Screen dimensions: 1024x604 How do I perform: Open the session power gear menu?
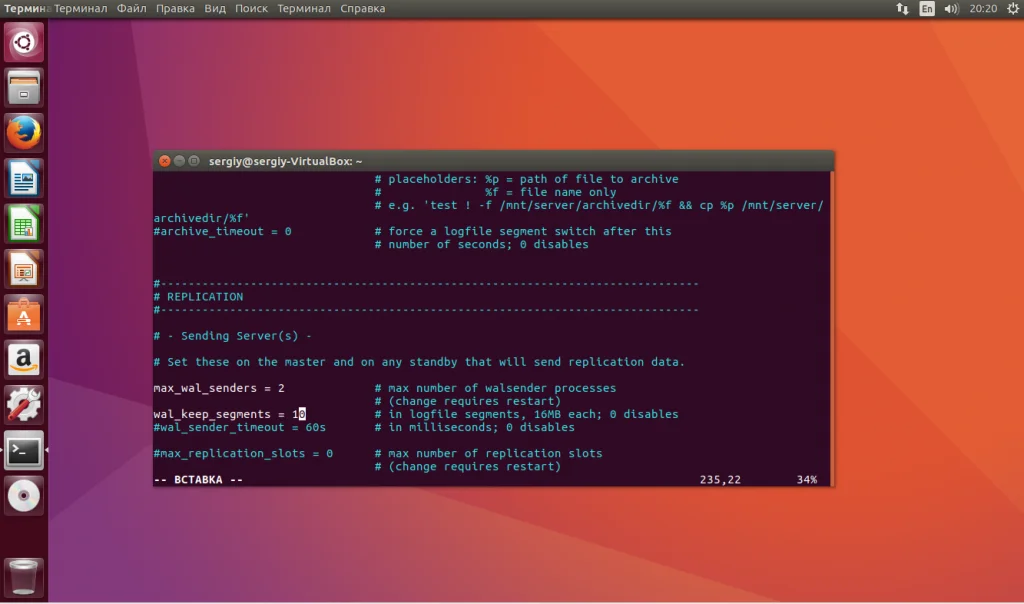coord(1012,8)
